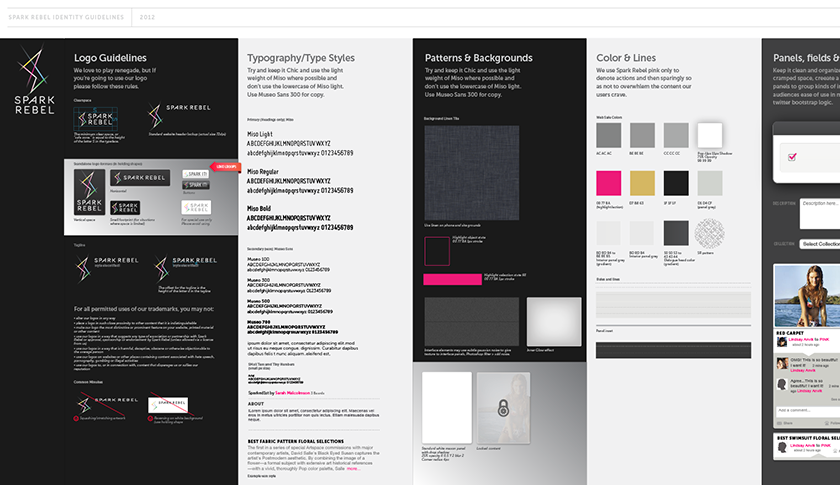
Task: Select the pink highlight color swatch
Action: pos(609,183)
